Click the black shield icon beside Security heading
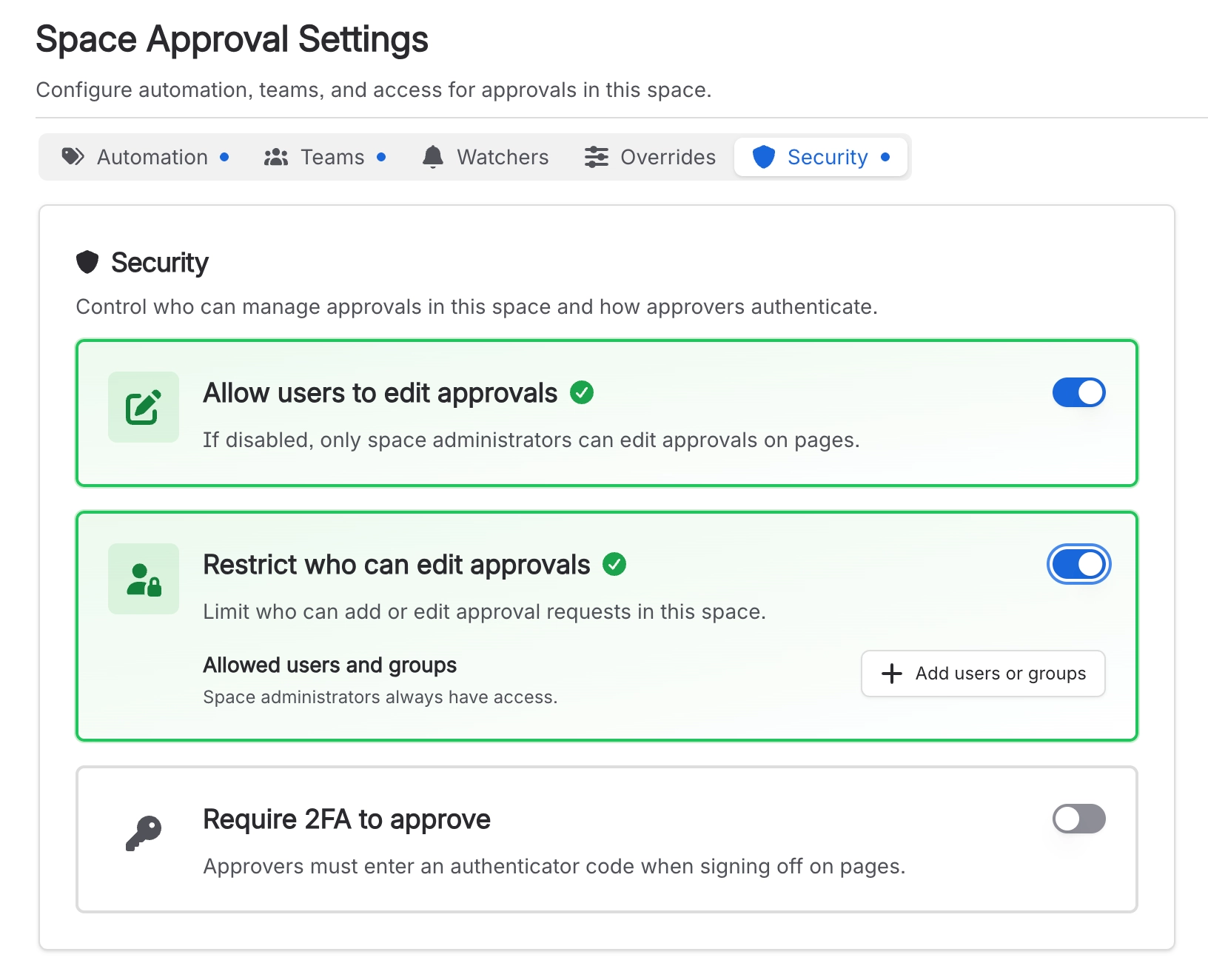Viewport: 1208px width, 980px height. pyautogui.click(x=87, y=262)
